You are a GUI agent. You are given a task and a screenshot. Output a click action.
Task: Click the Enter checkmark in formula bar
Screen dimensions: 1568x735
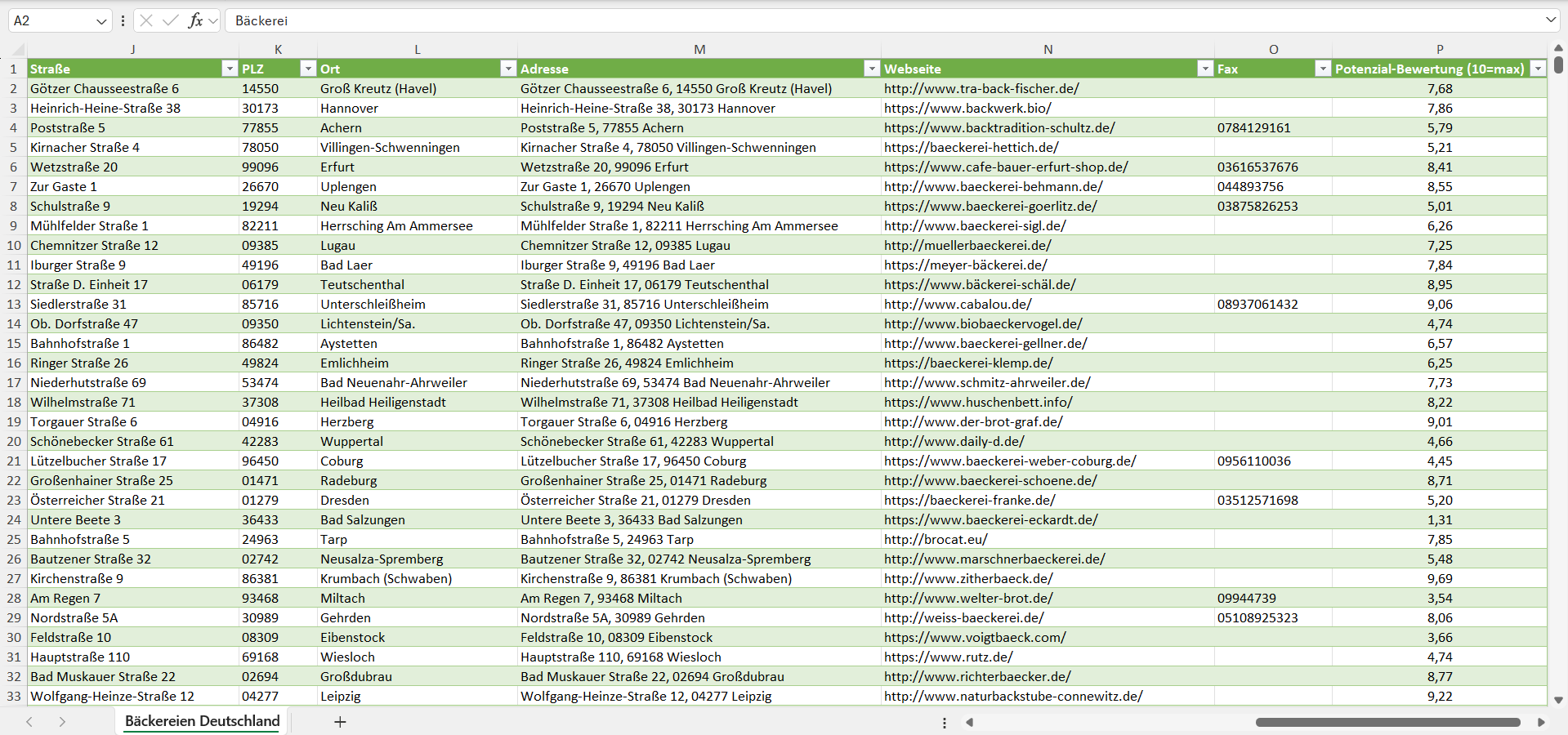171,20
